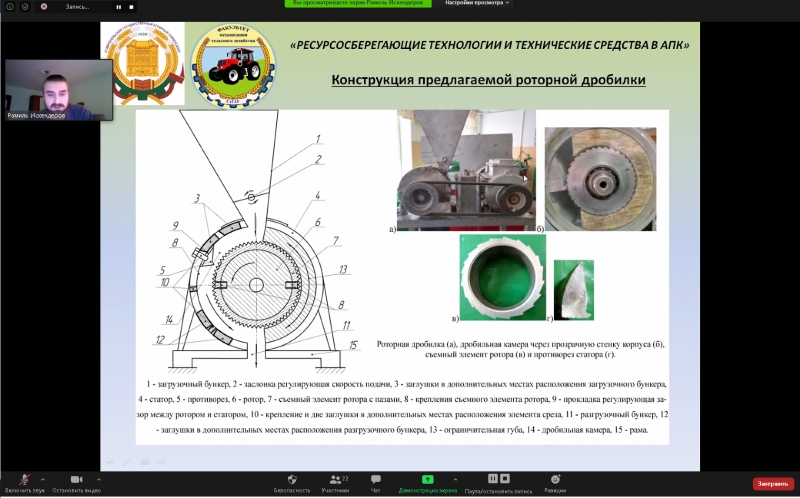Go to next slide arrow on presentation
This screenshot has width=800, height=498.
tap(161, 461)
